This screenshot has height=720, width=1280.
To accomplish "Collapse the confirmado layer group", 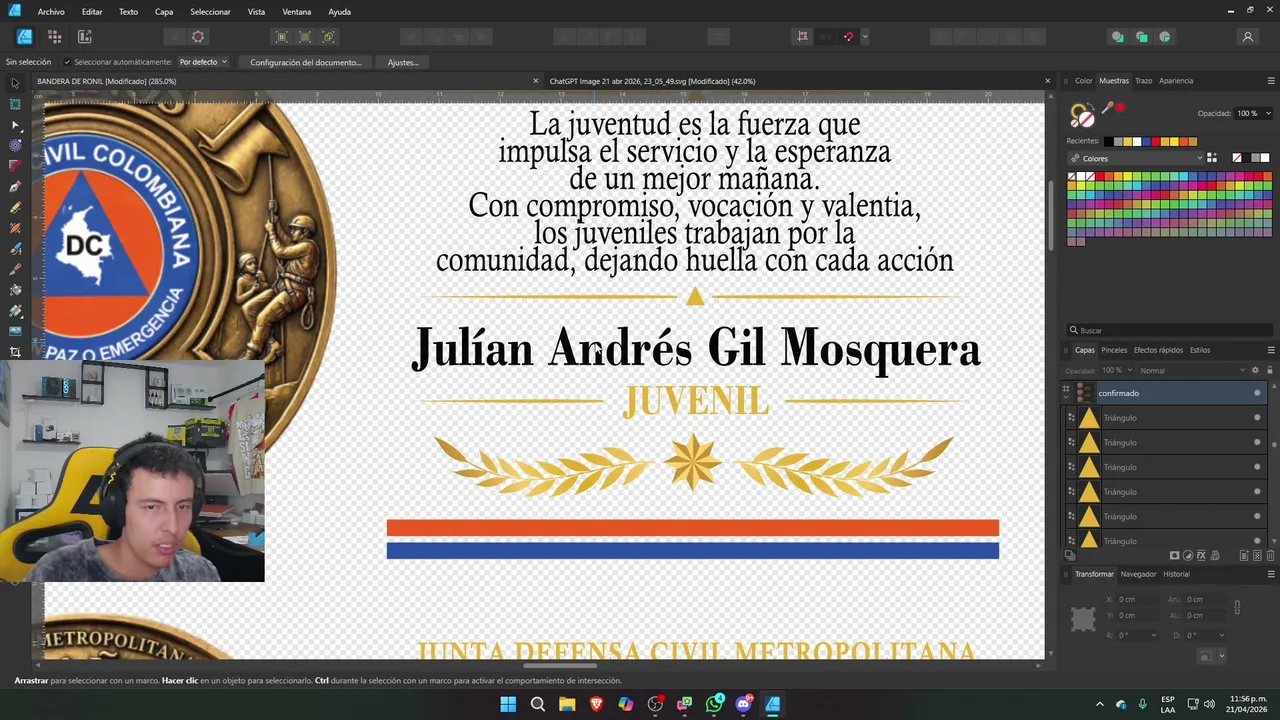I will tap(1066, 397).
